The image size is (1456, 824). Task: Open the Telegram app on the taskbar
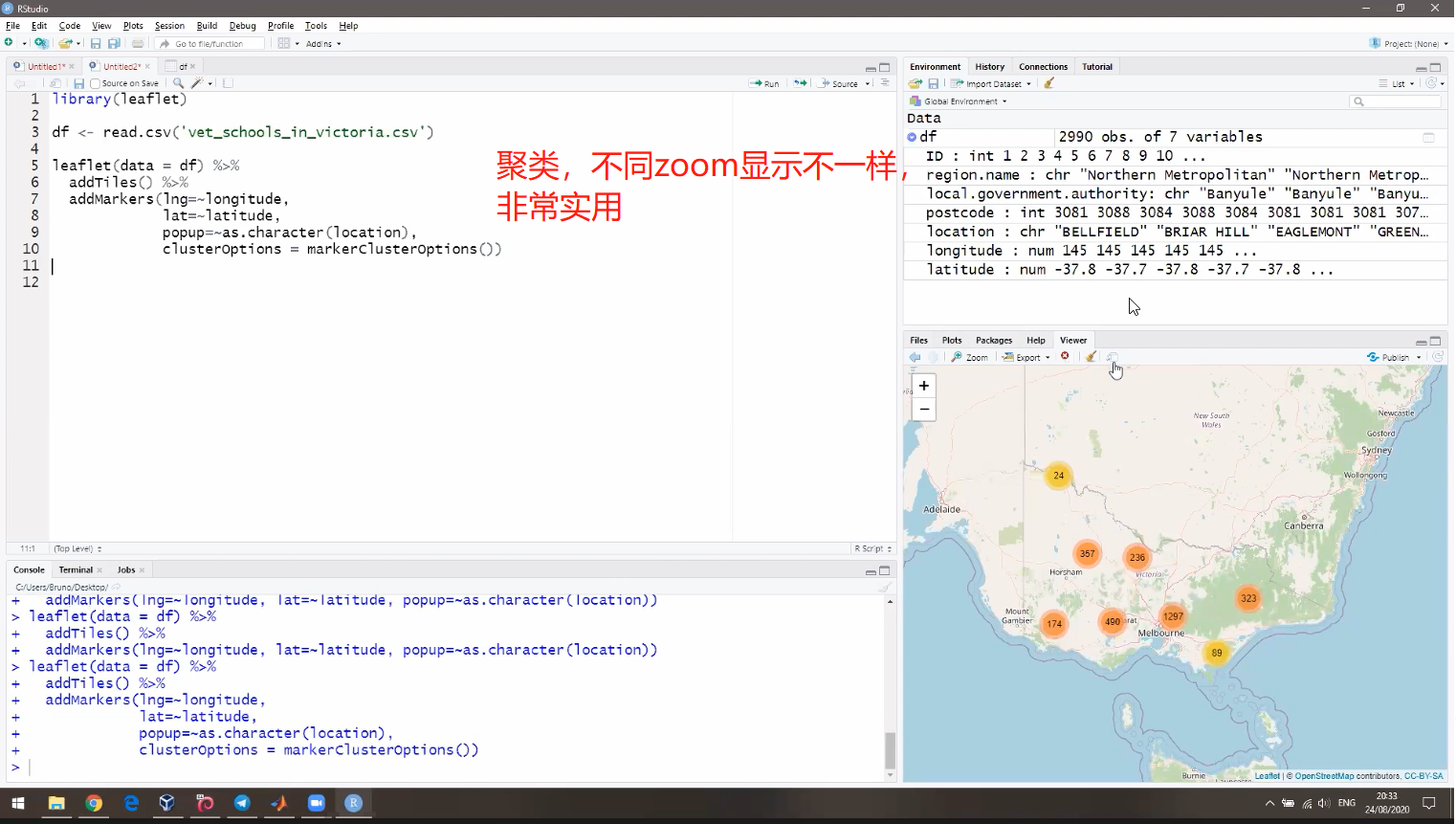pyautogui.click(x=242, y=803)
